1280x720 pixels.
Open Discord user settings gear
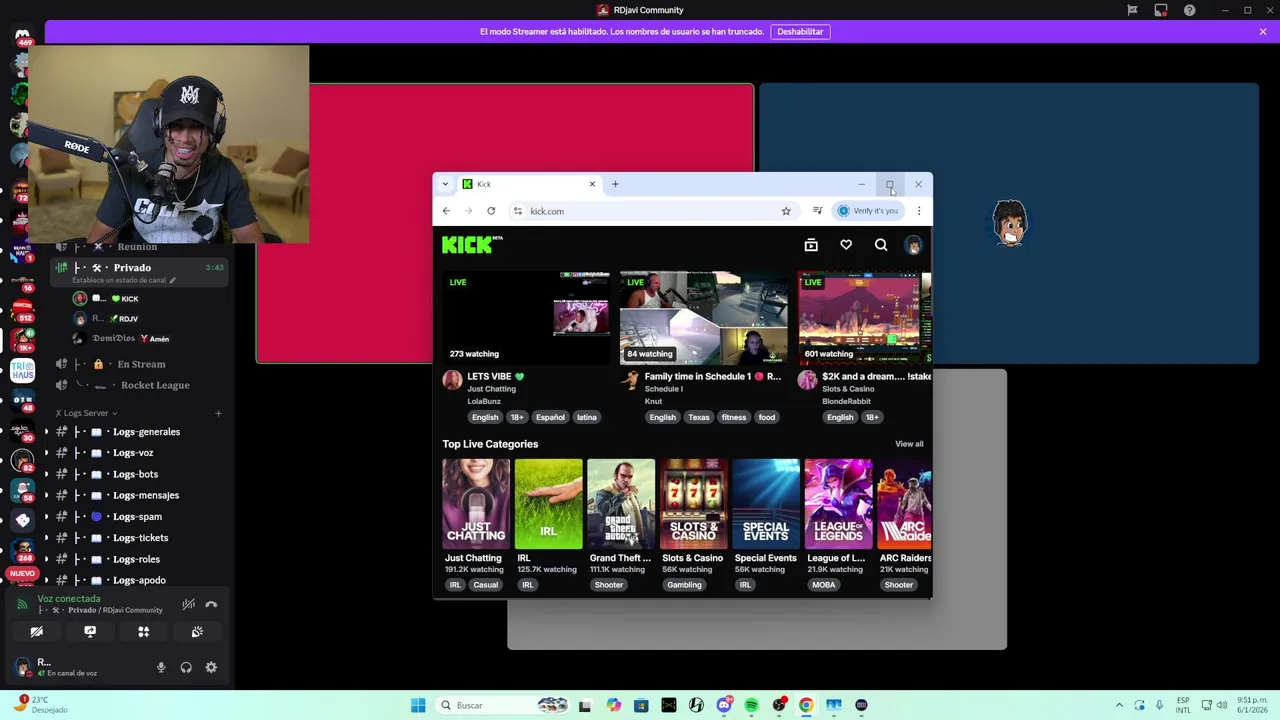click(x=211, y=667)
